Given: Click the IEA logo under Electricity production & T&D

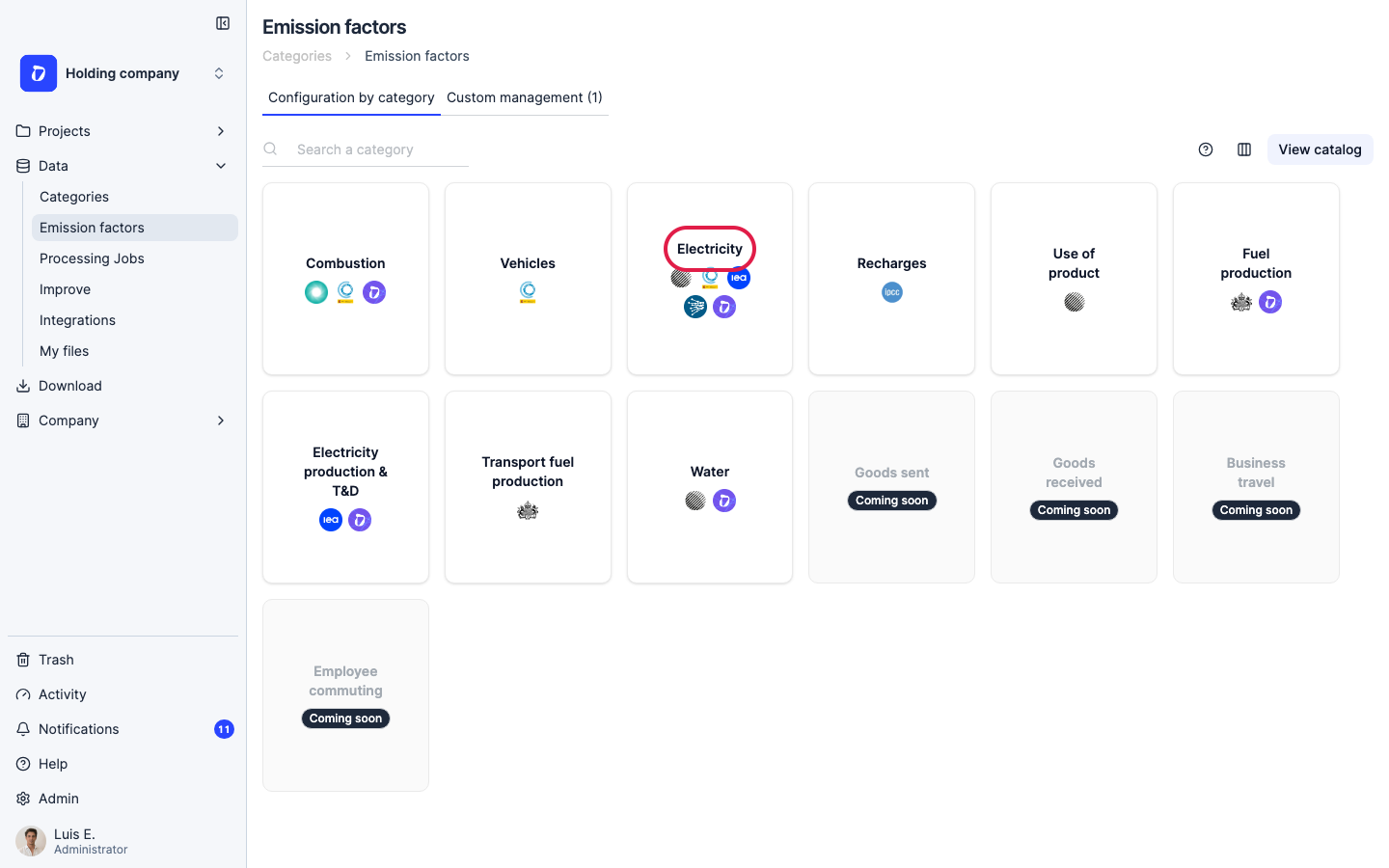Looking at the screenshot, I should 331,520.
